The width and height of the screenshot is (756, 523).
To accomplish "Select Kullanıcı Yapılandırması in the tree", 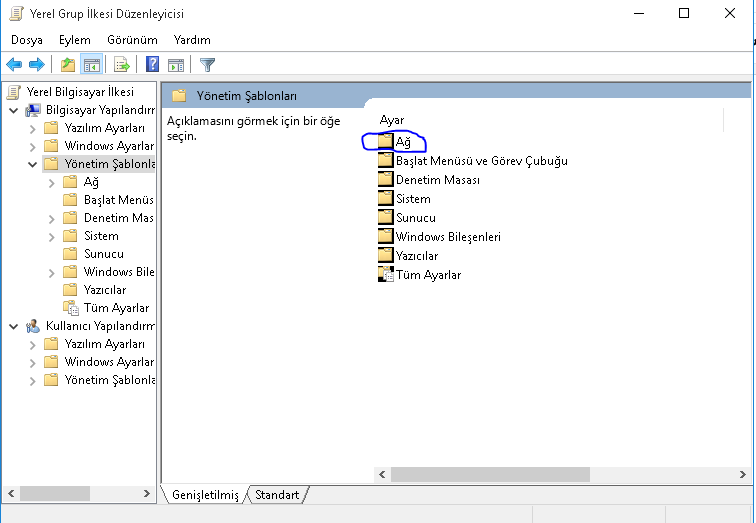I will [100, 326].
